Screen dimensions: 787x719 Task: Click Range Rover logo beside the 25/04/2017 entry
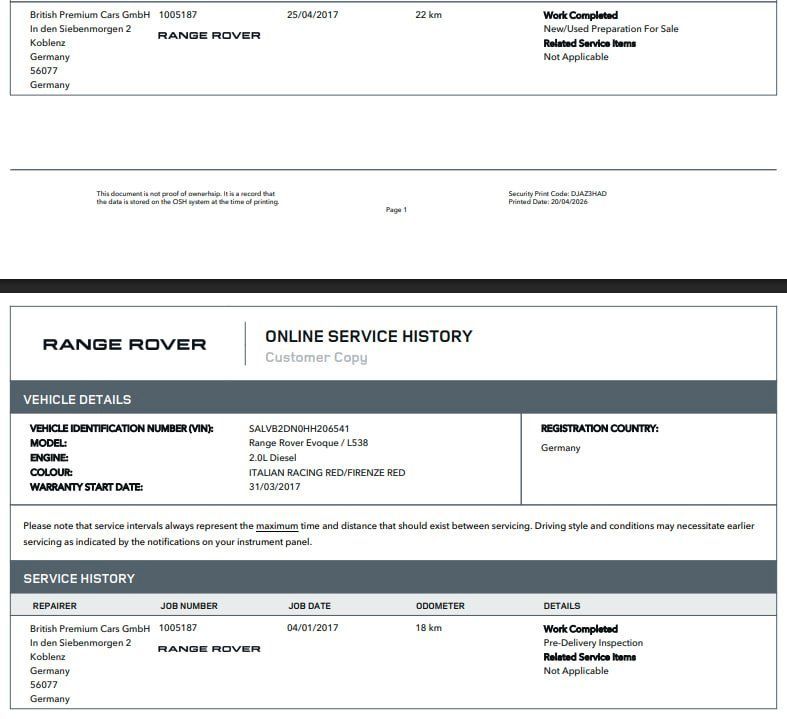tap(209, 35)
